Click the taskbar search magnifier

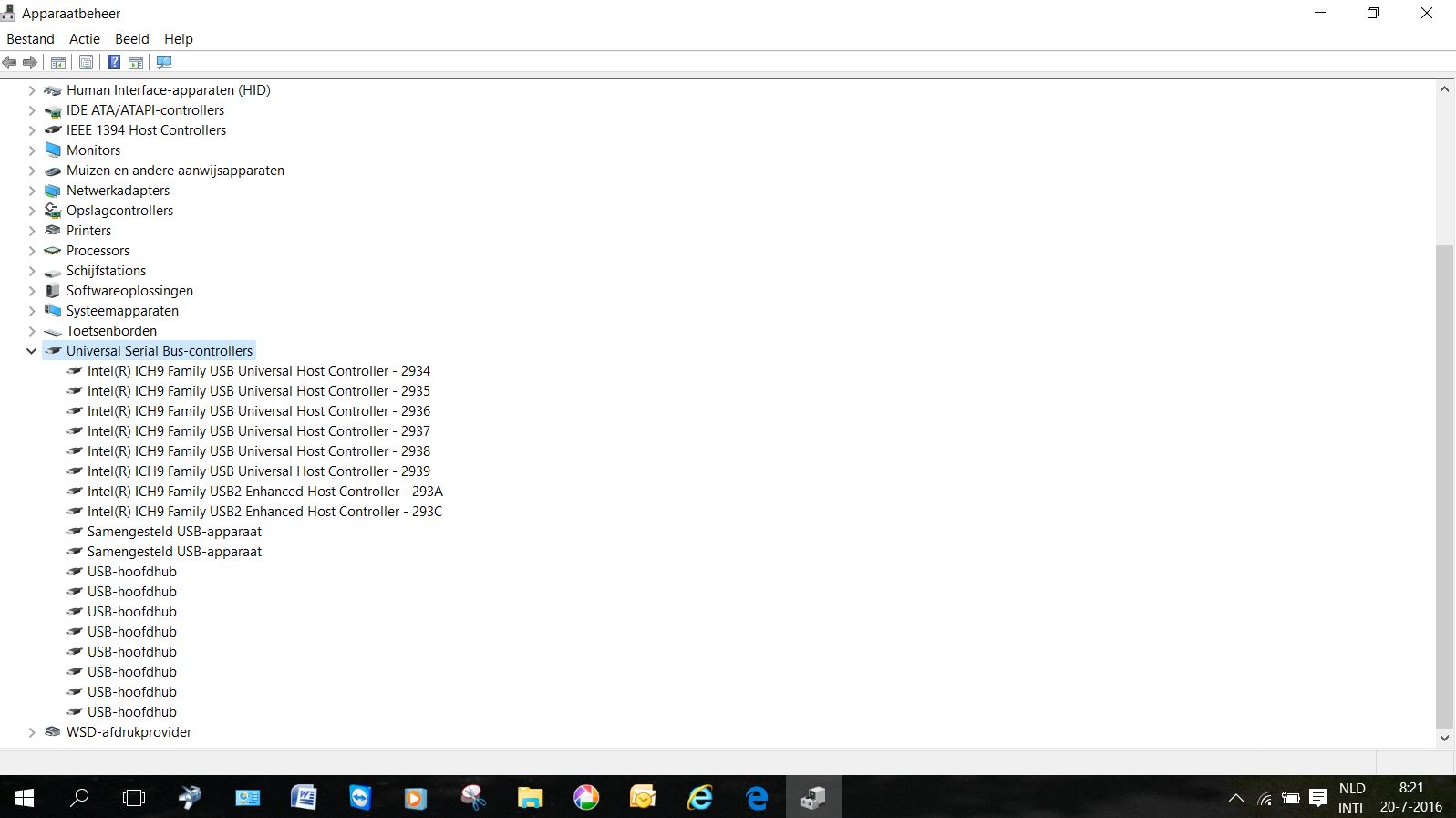pos(79,798)
